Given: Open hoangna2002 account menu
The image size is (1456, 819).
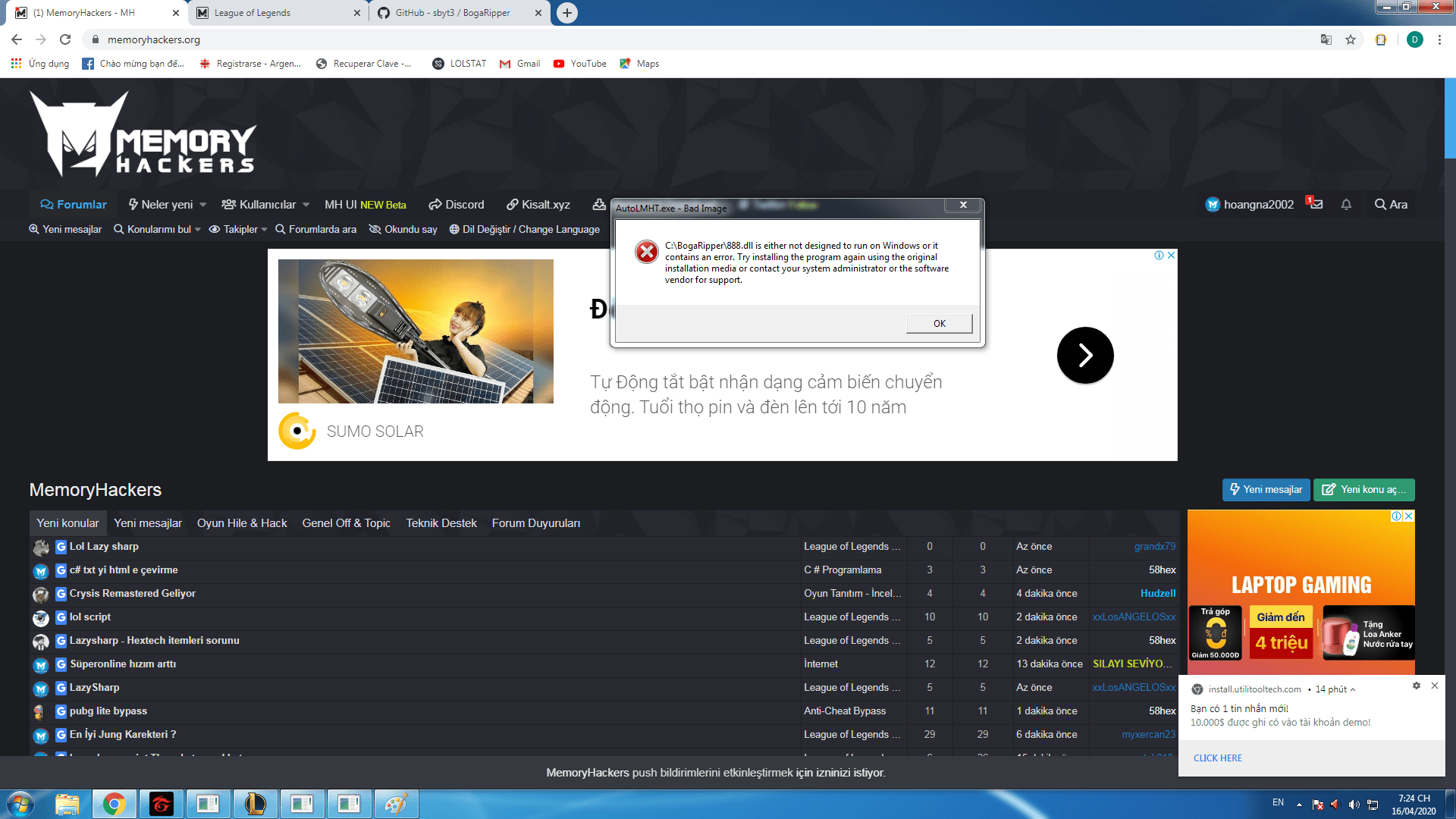Looking at the screenshot, I should pos(1250,205).
